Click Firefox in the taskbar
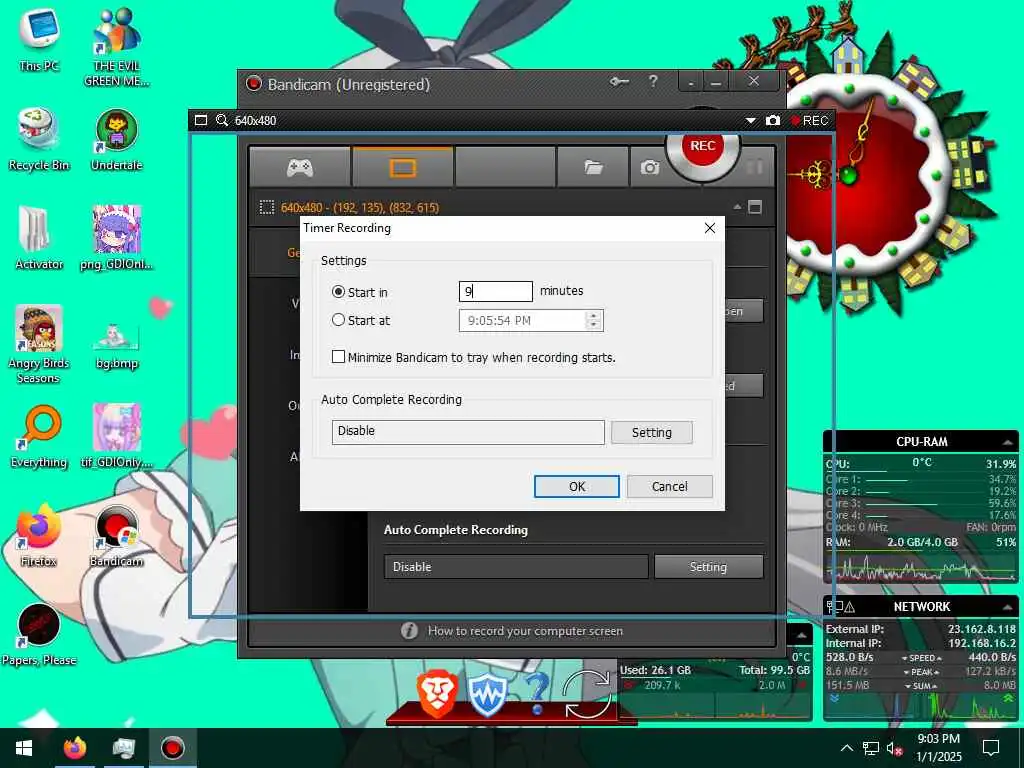 [x=74, y=748]
